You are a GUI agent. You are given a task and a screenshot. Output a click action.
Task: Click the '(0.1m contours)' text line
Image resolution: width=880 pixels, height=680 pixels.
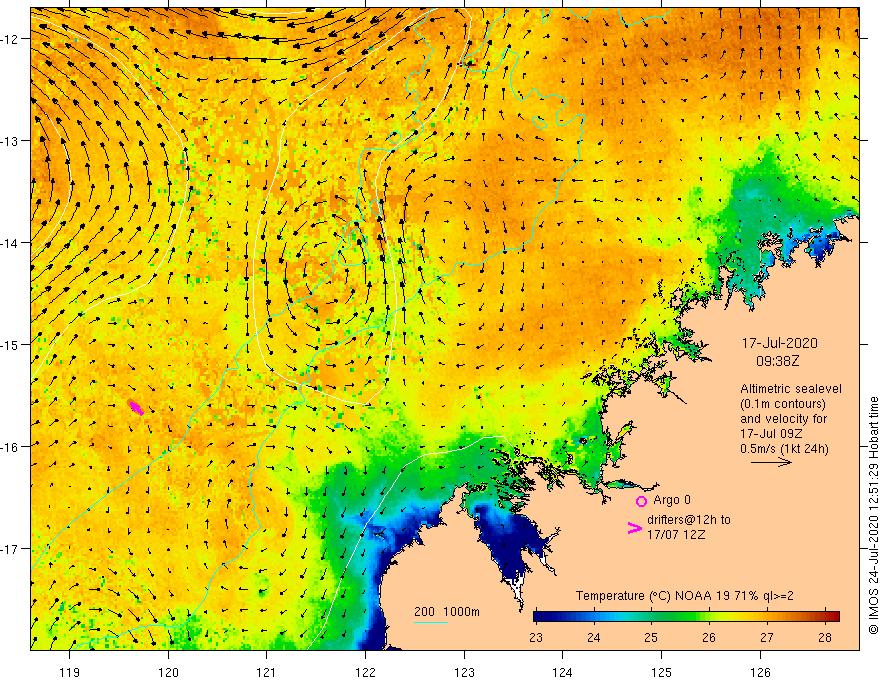783,404
